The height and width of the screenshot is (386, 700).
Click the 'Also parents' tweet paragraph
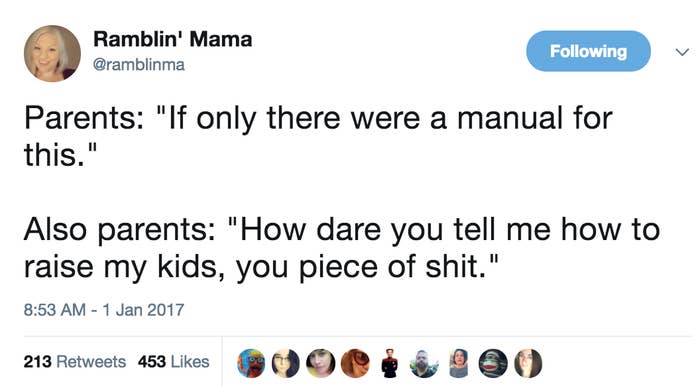342,248
